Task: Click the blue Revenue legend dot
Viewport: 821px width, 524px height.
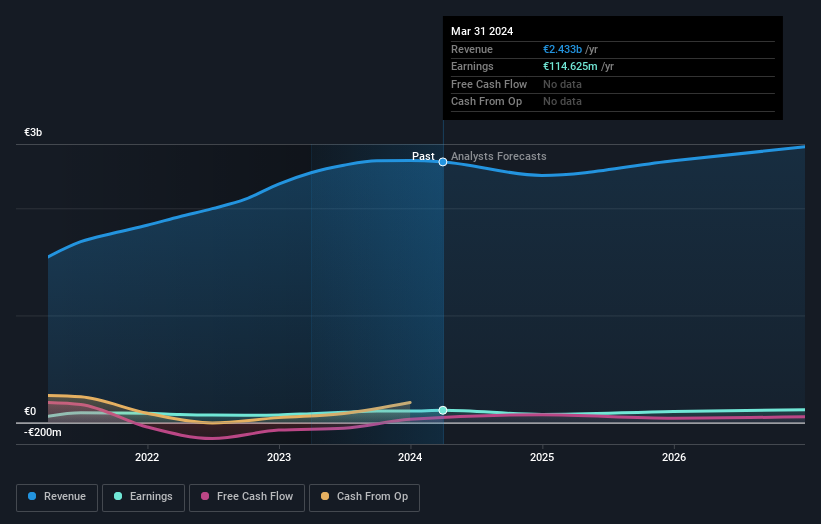Action: click(32, 496)
